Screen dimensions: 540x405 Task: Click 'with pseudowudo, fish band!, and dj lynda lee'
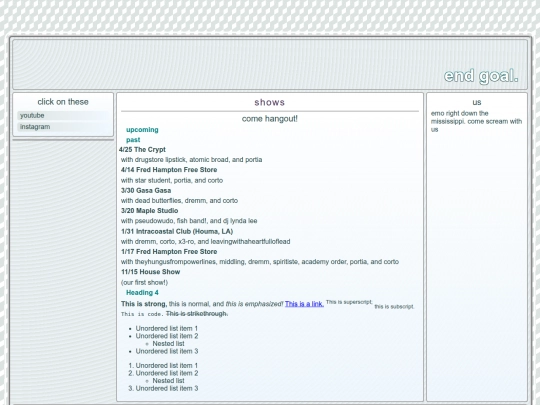[x=189, y=221]
